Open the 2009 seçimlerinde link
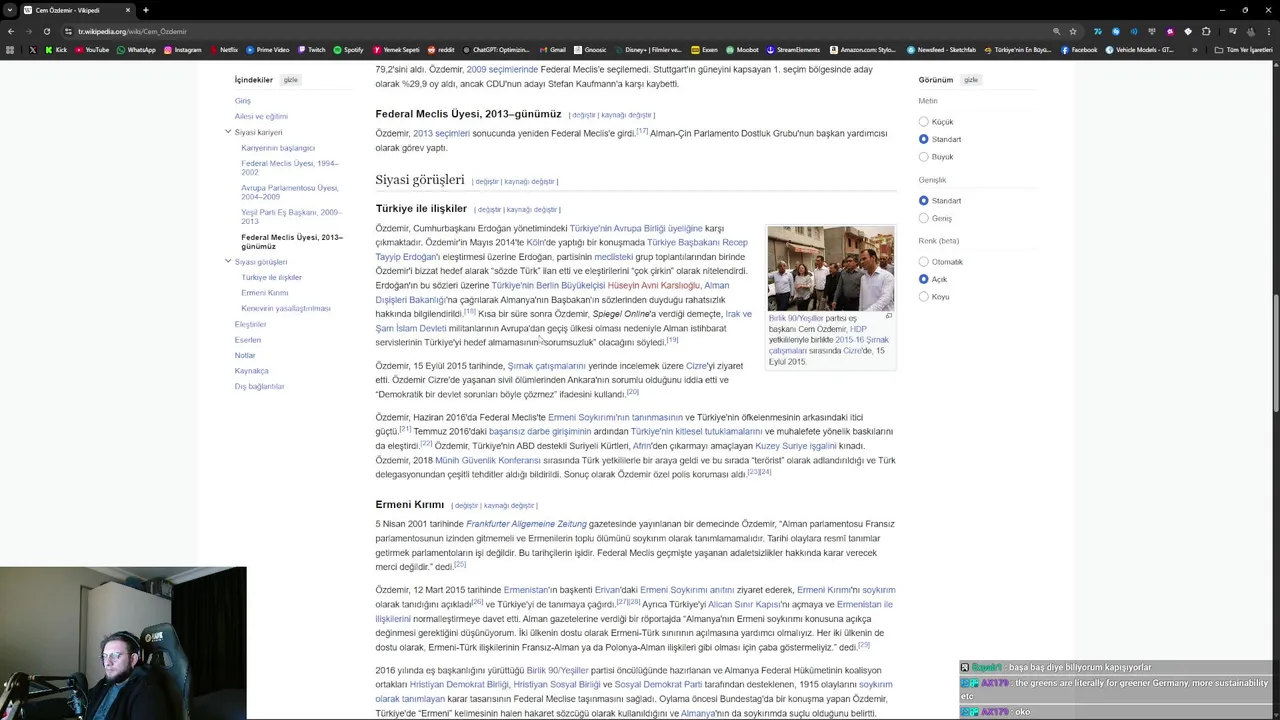 click(502, 70)
